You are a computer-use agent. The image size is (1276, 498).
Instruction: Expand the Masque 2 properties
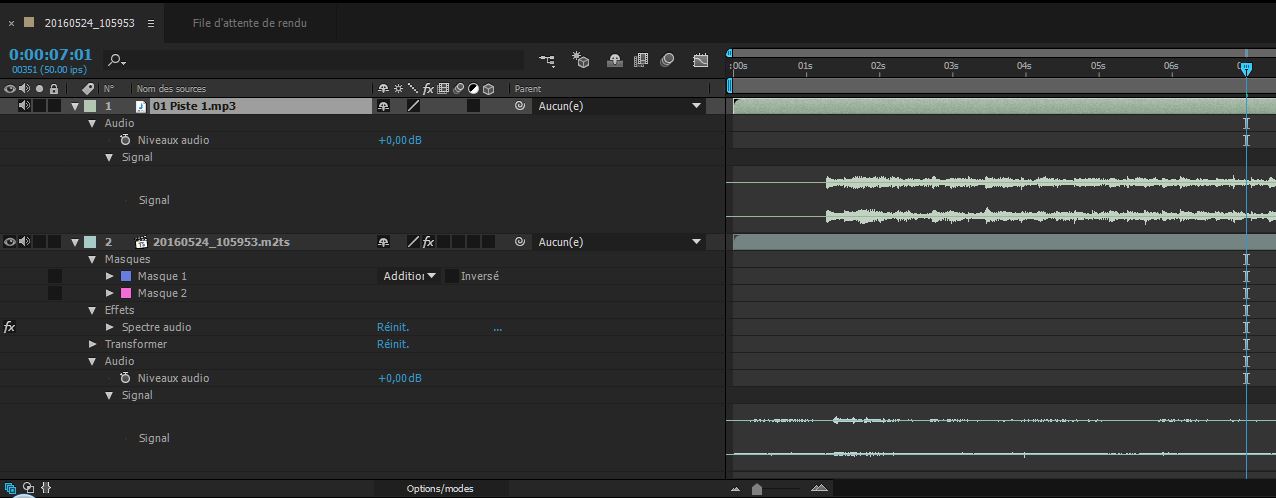(x=110, y=293)
